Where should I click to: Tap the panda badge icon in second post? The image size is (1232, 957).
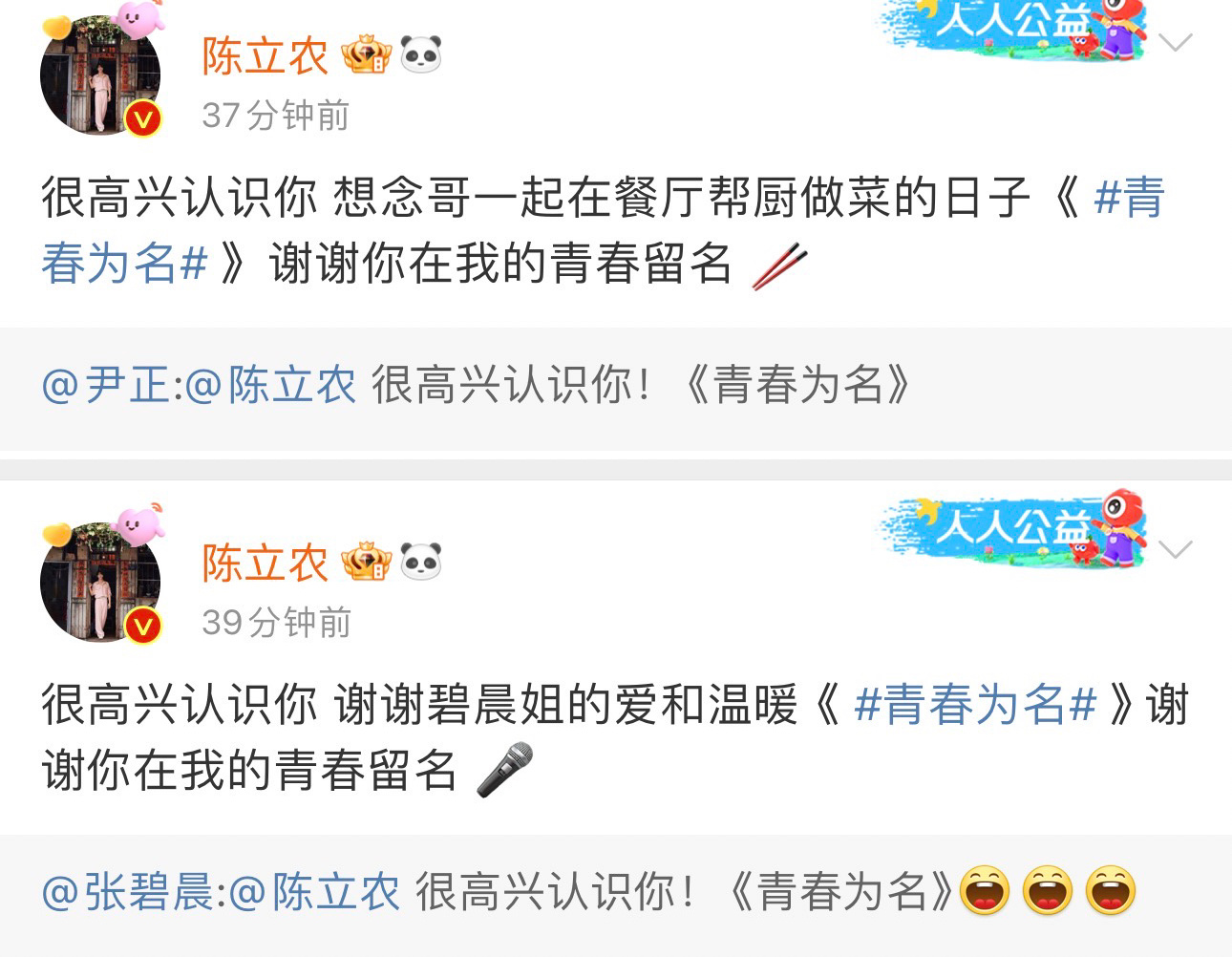click(x=420, y=563)
